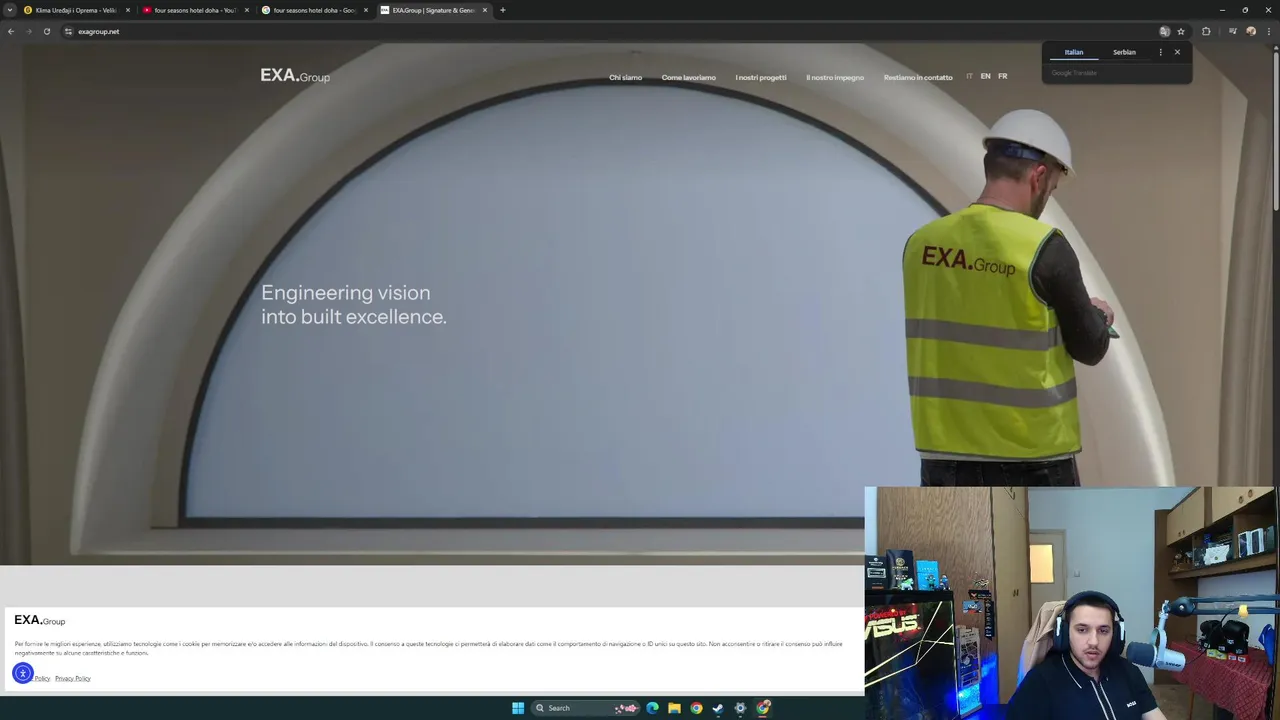Open the Il nostro impegno menu item
Viewport: 1280px width, 720px height.
coord(835,77)
